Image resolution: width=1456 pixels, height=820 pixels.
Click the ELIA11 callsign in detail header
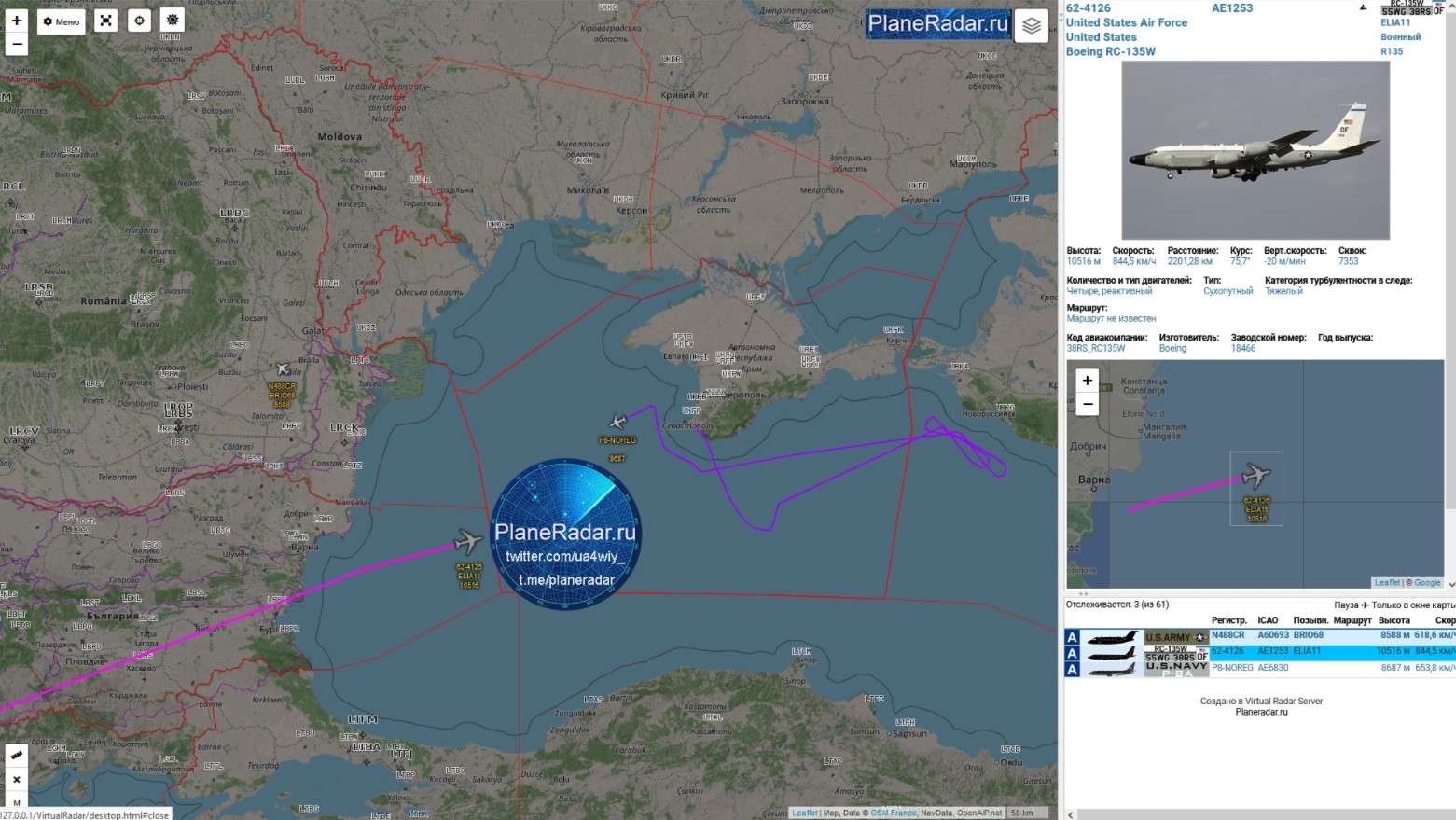click(x=1396, y=22)
